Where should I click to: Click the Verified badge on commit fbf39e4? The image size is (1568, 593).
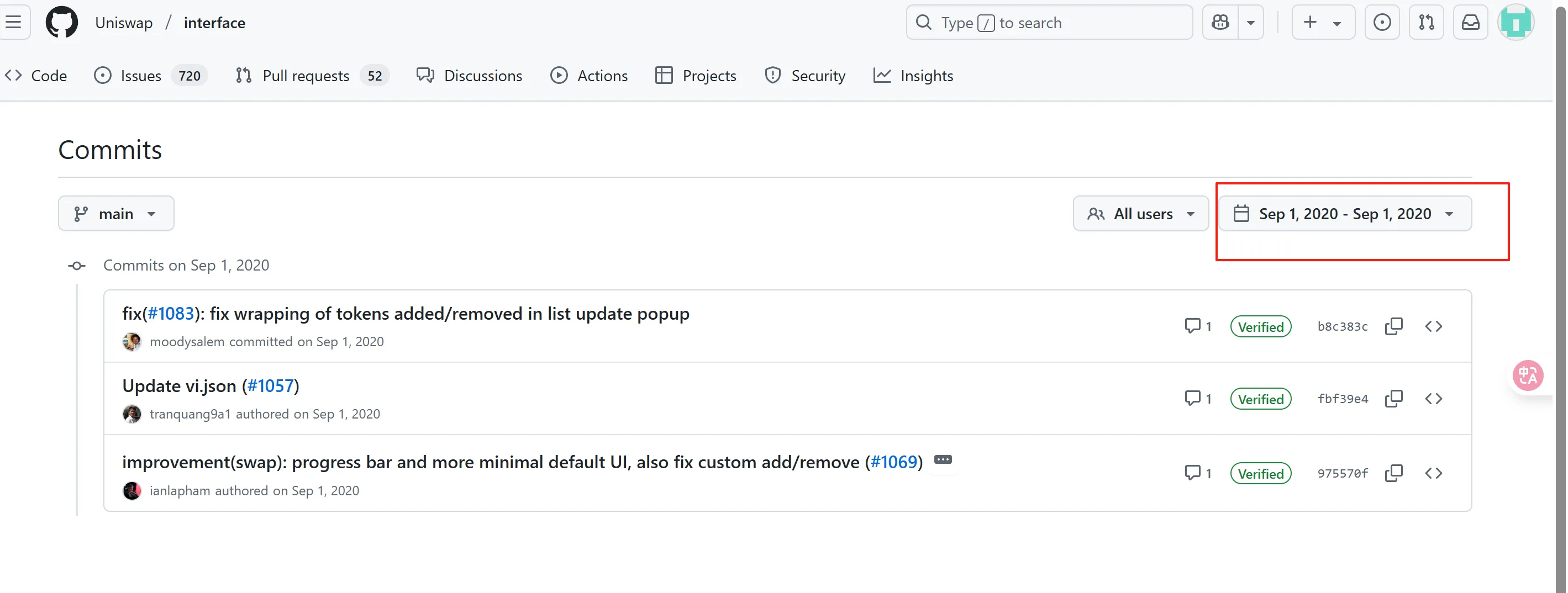click(1260, 399)
